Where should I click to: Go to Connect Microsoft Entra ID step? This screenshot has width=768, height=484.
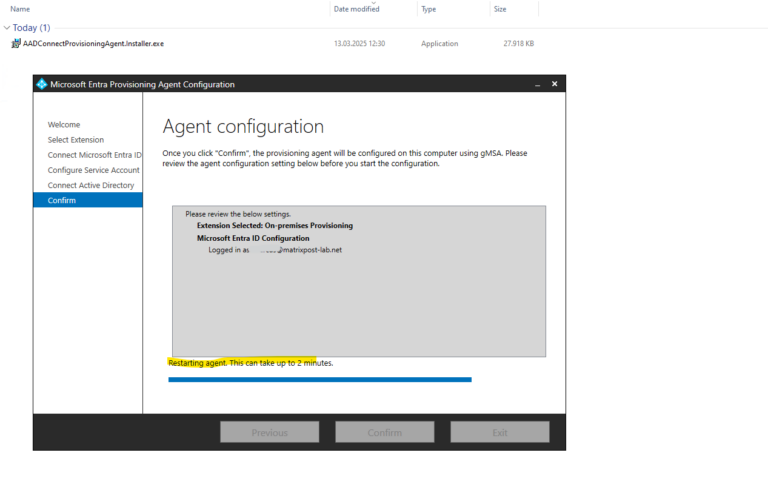[95, 155]
